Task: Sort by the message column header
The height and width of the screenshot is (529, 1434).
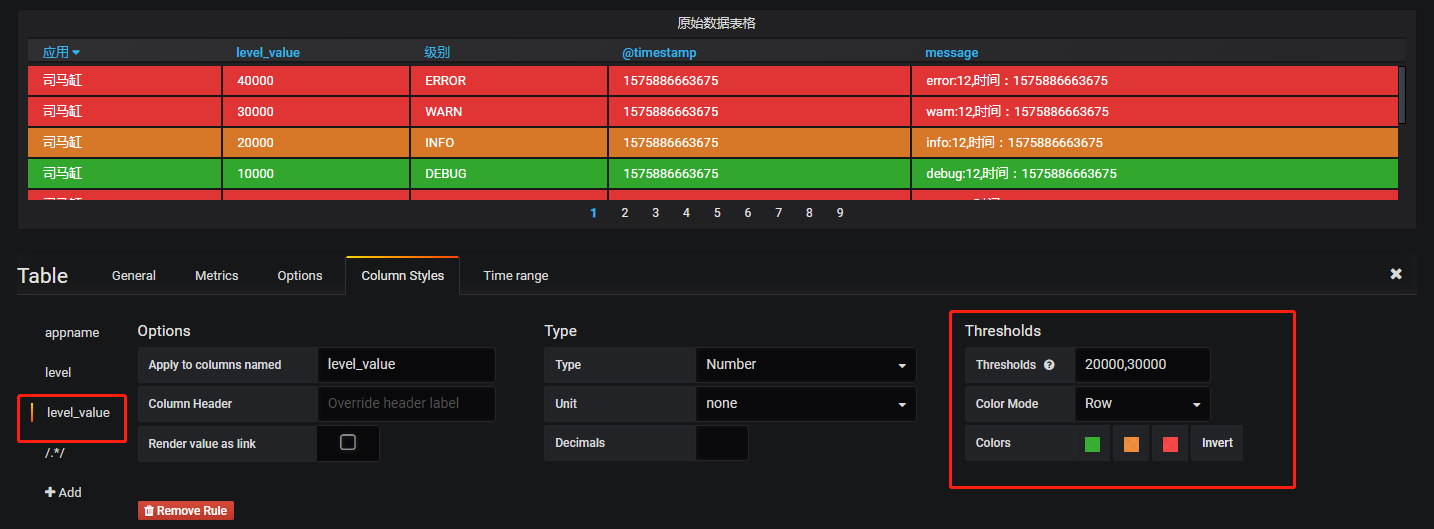Action: pos(952,52)
